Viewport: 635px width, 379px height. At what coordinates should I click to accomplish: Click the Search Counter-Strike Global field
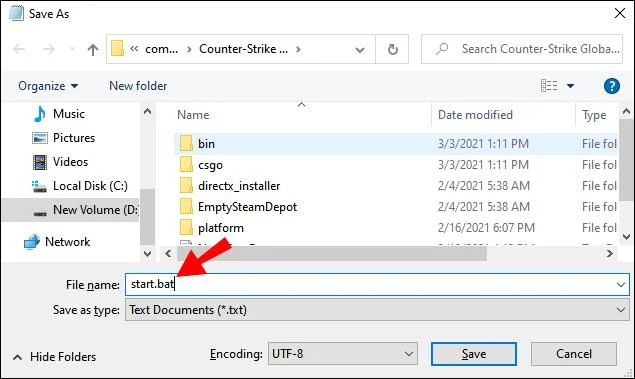point(522,49)
